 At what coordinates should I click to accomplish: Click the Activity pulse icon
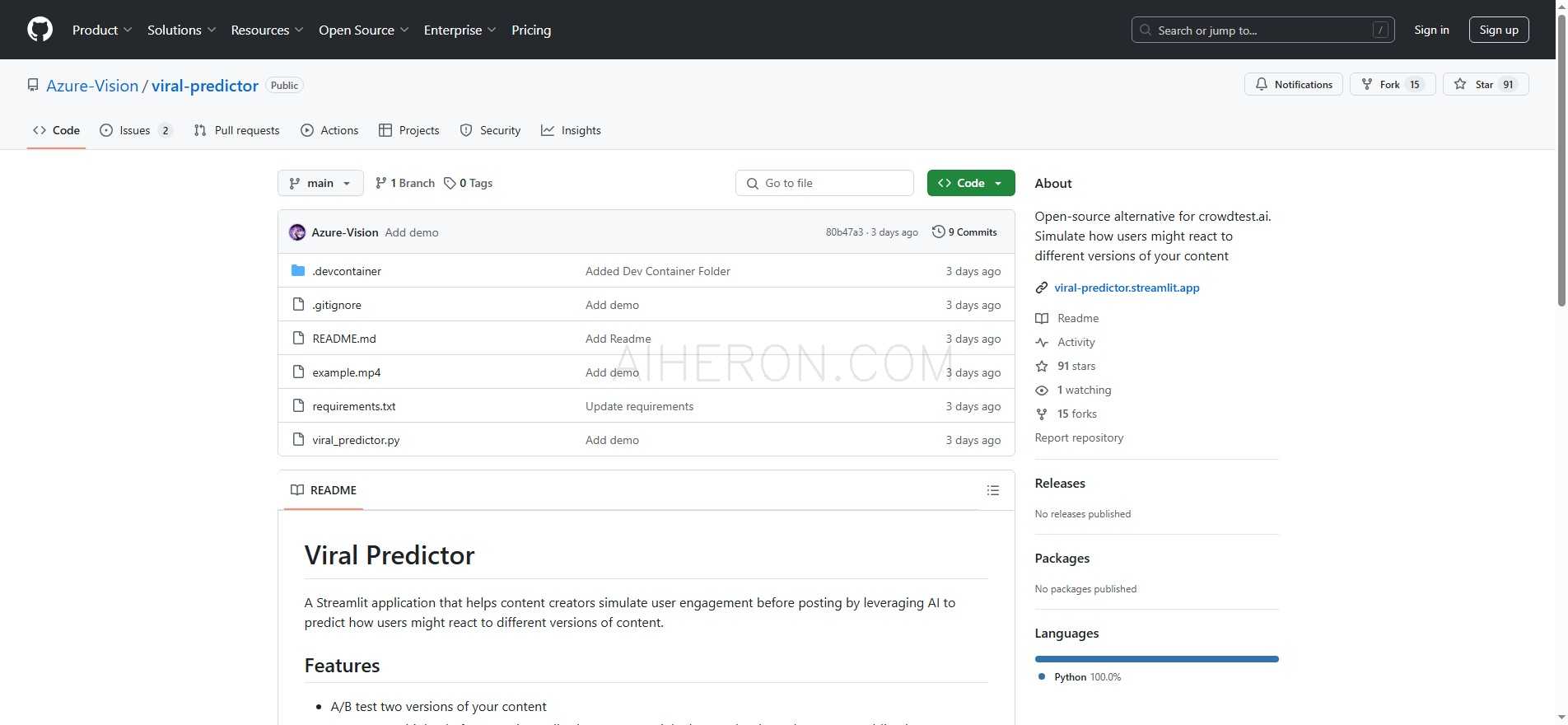click(x=1042, y=342)
